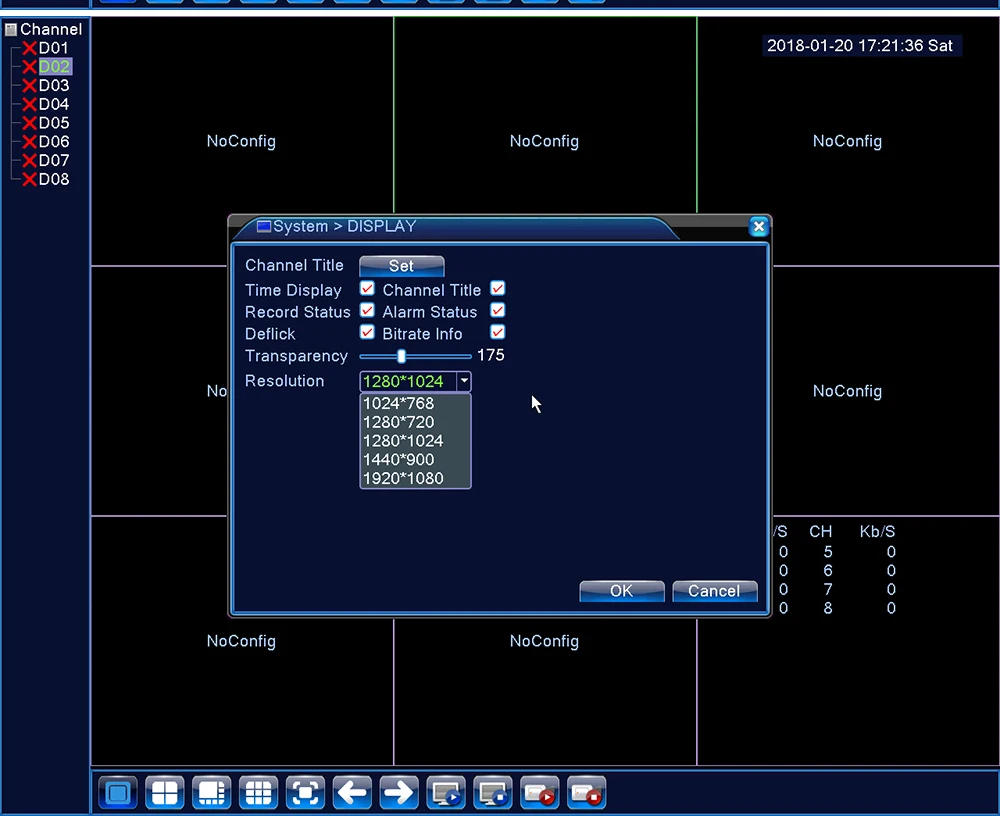The image size is (1000, 816).
Task: Cancel the display settings dialog
Action: coord(715,591)
